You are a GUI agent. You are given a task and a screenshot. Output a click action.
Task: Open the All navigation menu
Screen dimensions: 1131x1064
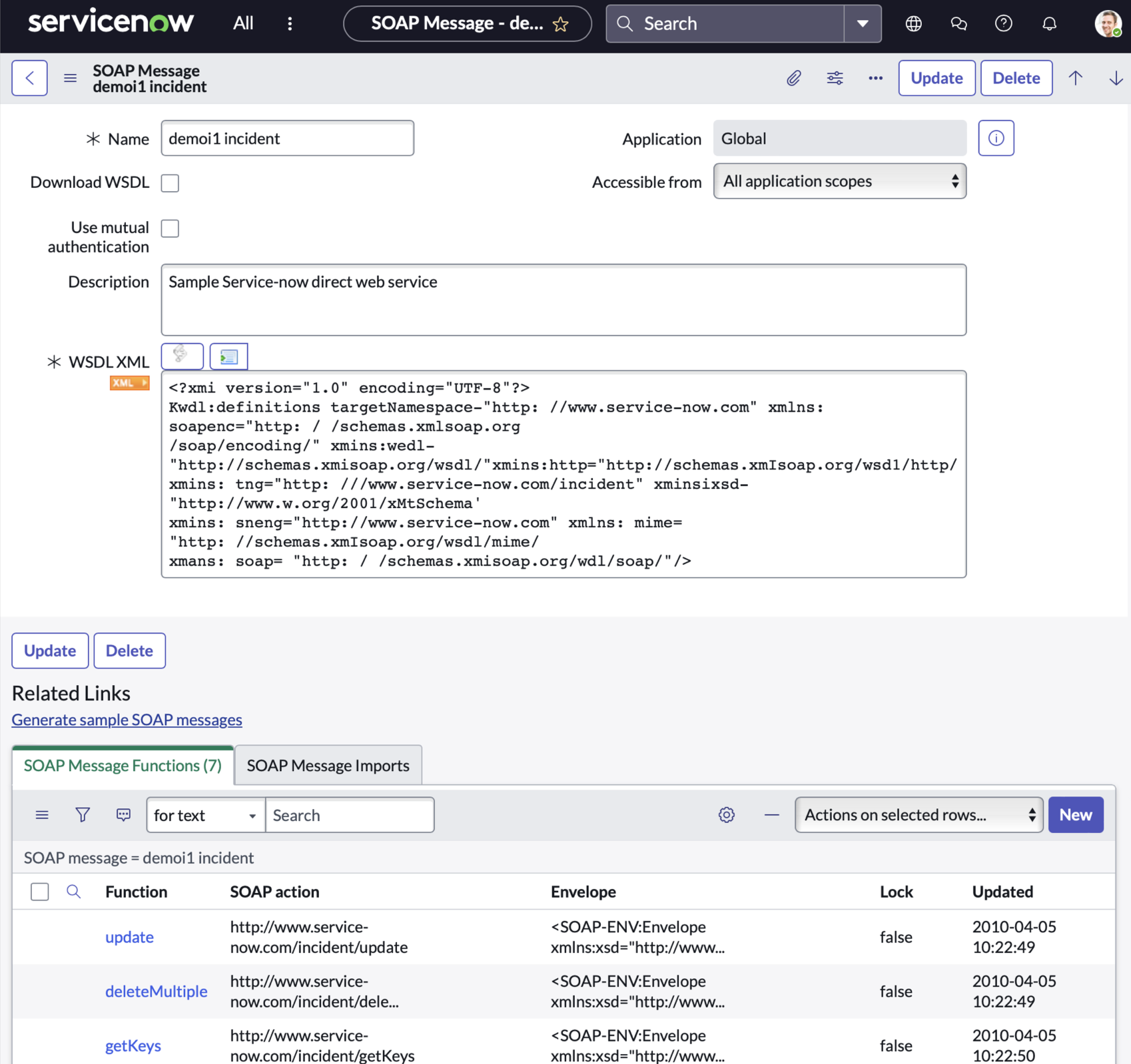click(243, 23)
